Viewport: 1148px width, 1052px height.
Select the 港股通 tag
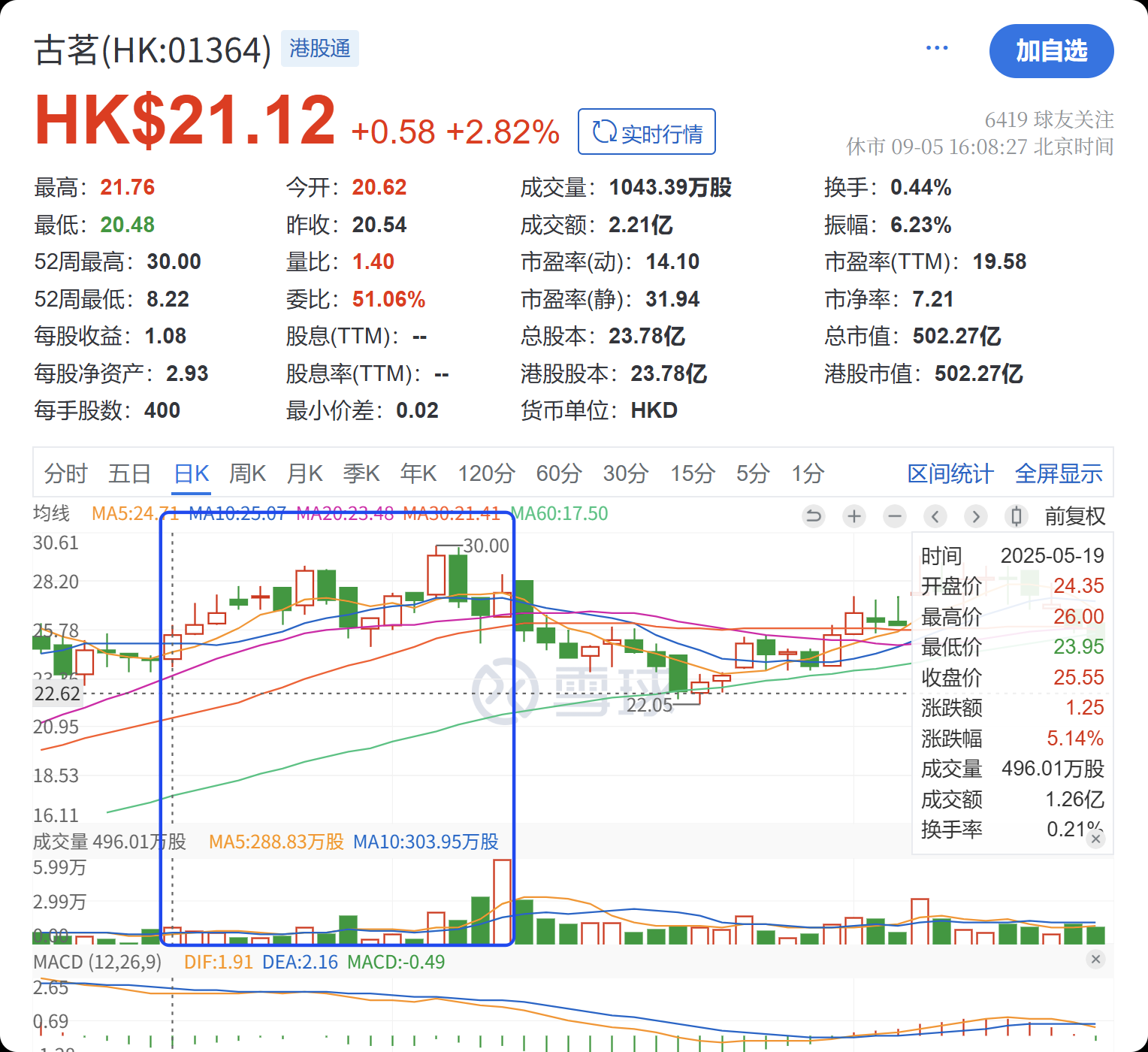click(320, 49)
